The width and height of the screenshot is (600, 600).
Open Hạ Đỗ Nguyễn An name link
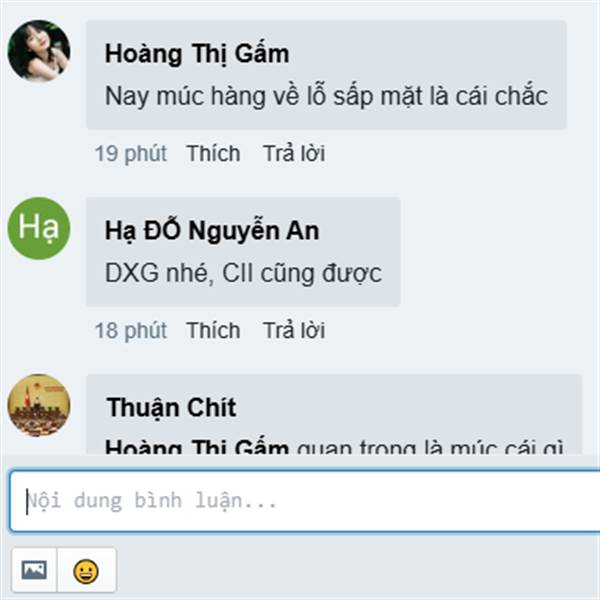[x=212, y=231]
